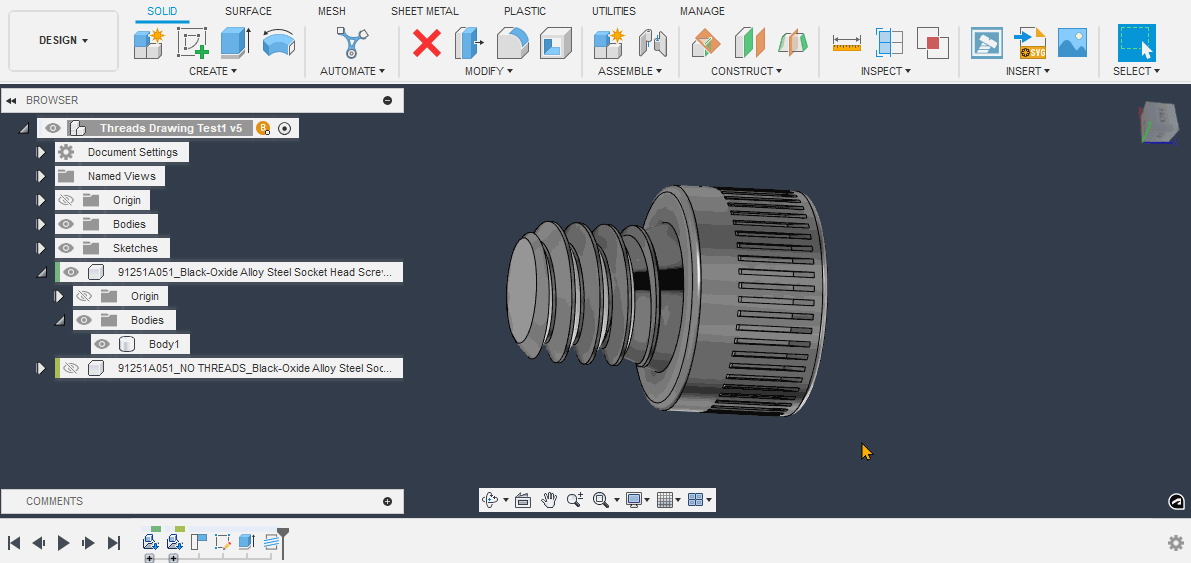1191x563 pixels.
Task: Open timeline settings gear
Action: click(x=1176, y=542)
